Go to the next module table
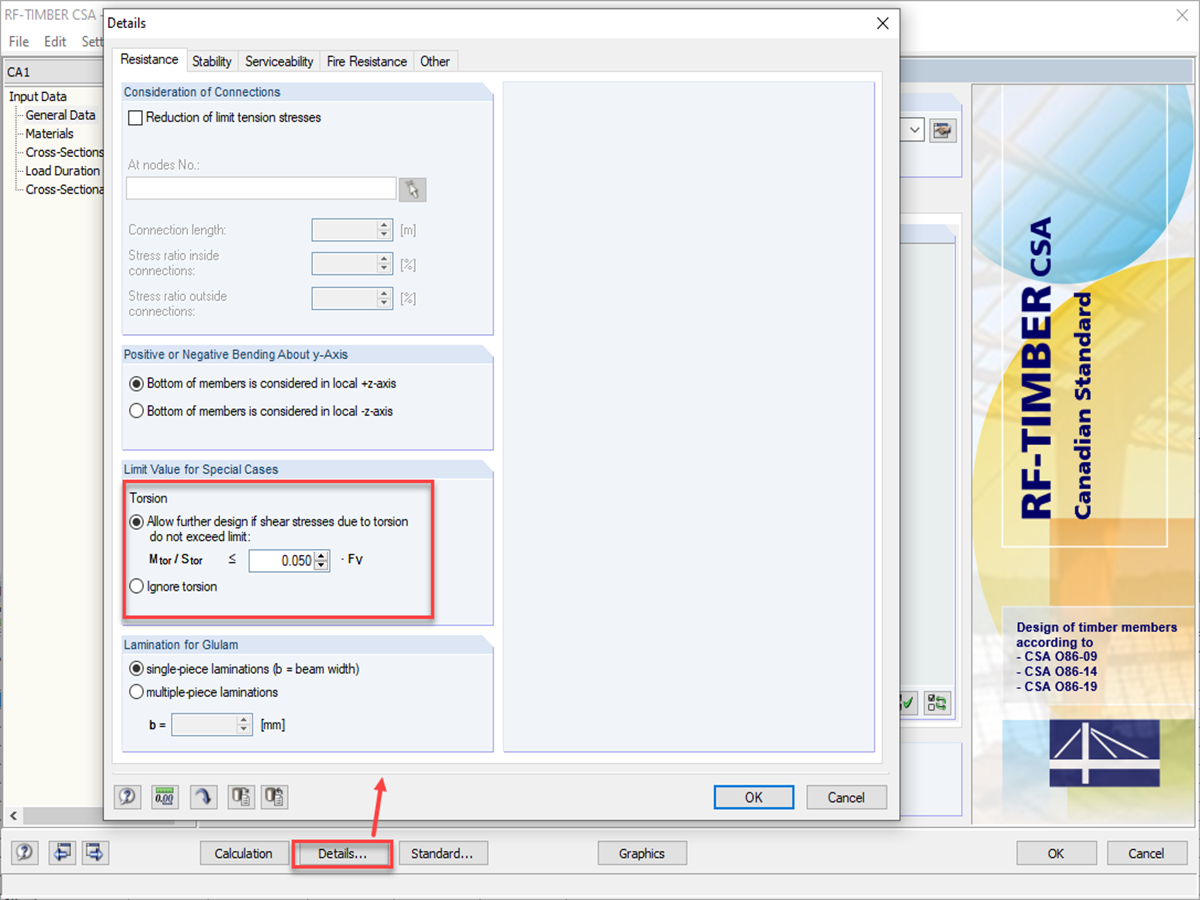Image resolution: width=1200 pixels, height=900 pixels. (95, 853)
